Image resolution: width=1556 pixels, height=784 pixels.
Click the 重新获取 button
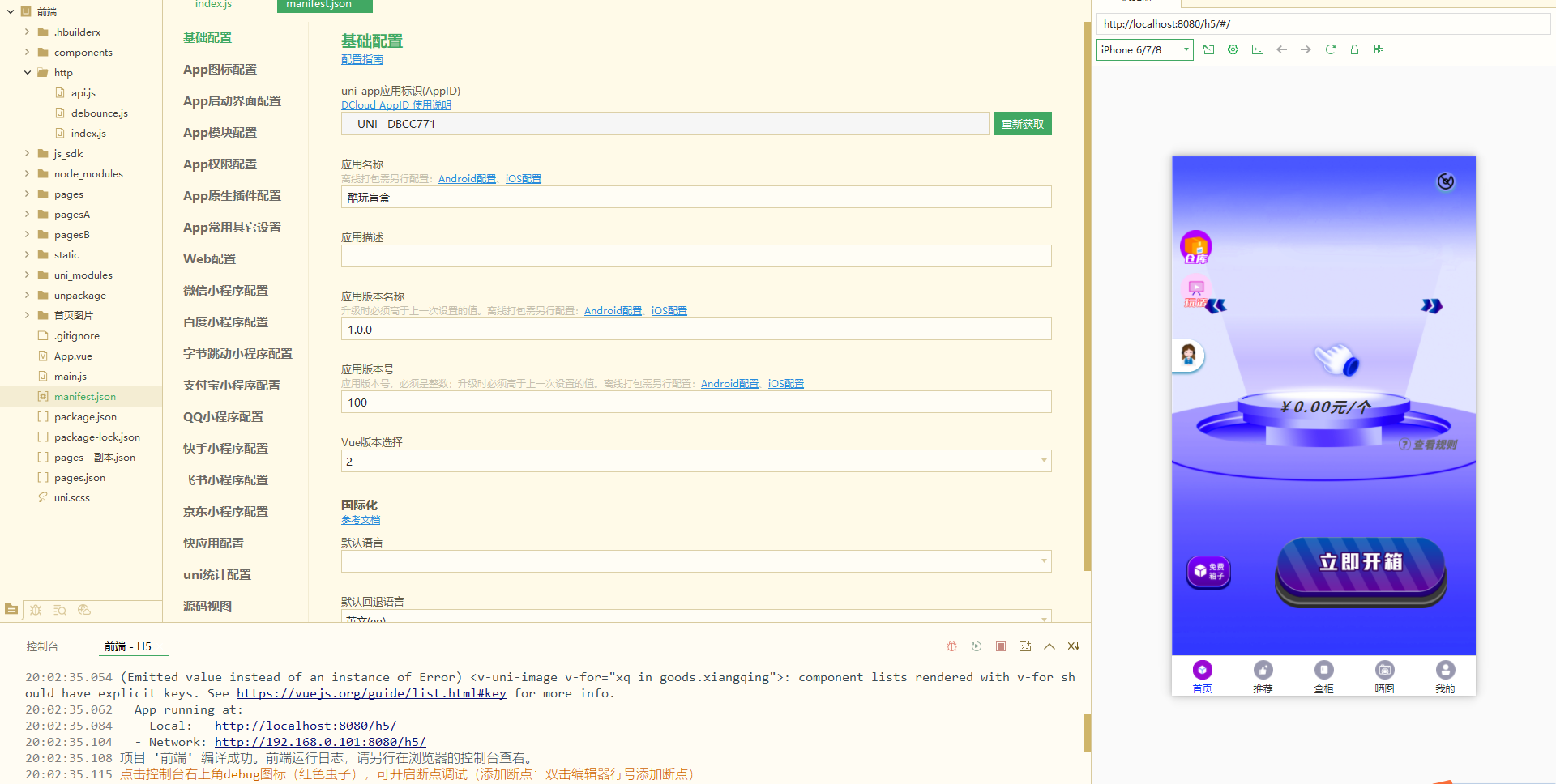(1022, 124)
